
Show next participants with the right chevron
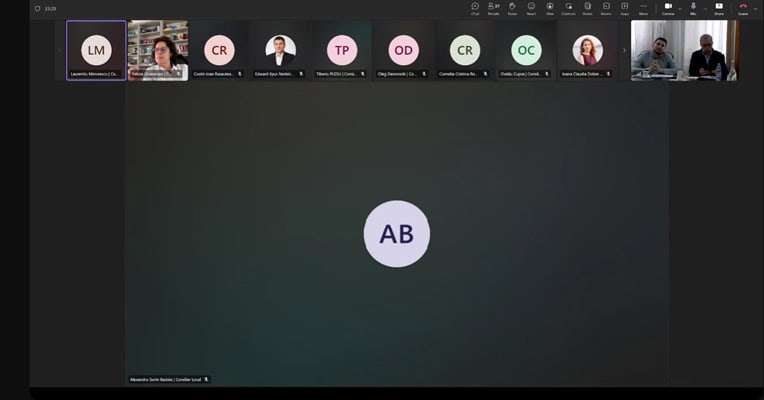point(624,50)
